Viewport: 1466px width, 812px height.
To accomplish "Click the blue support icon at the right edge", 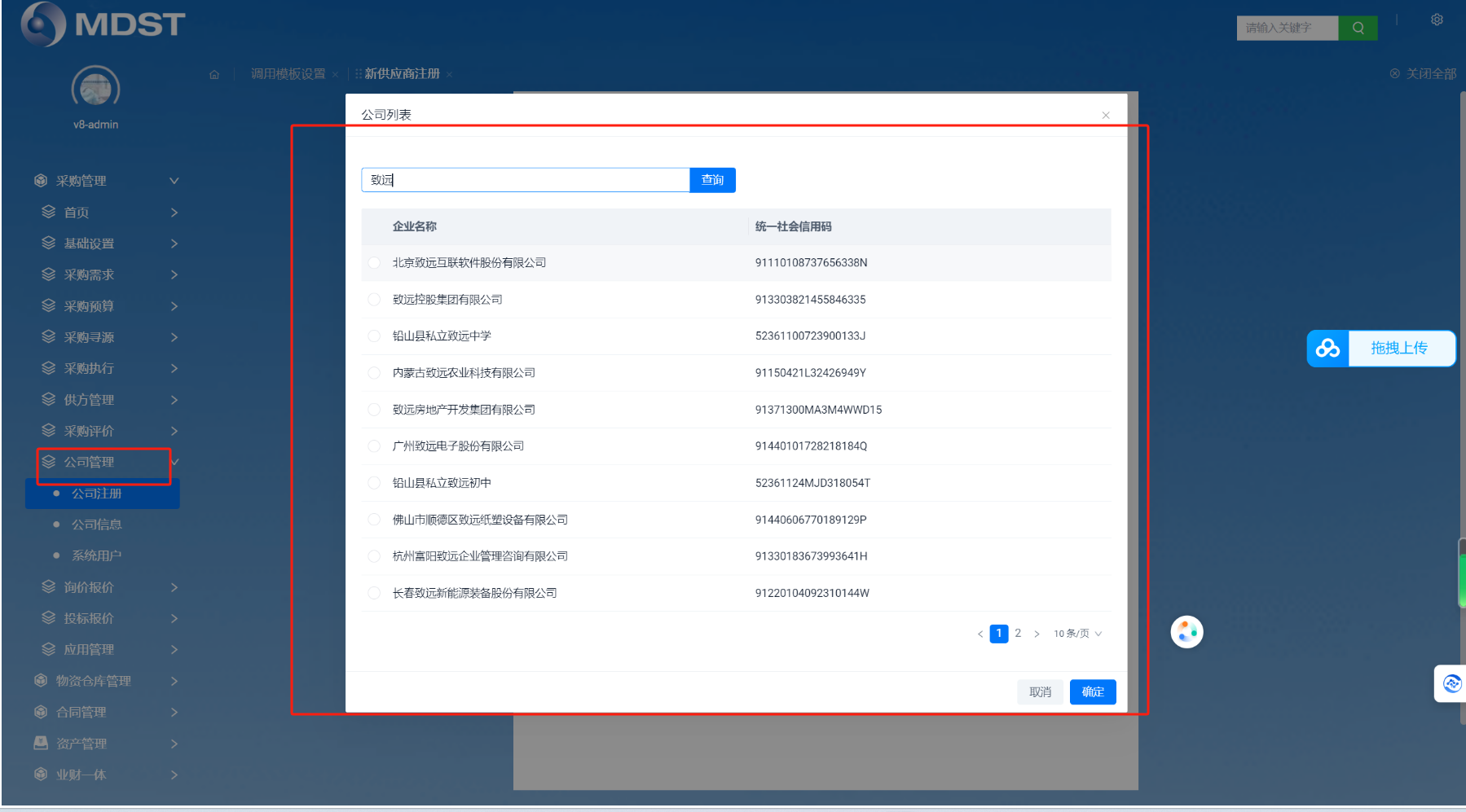I will click(x=1451, y=683).
